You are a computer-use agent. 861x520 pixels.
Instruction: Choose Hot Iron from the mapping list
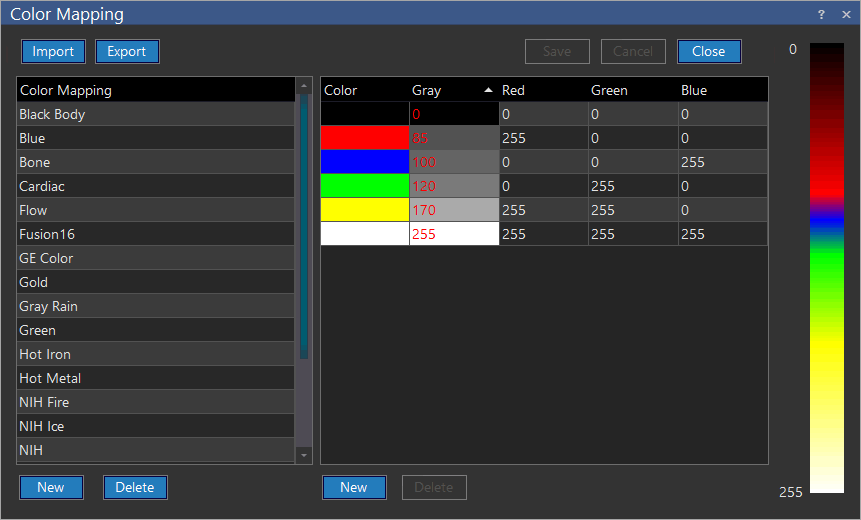155,354
